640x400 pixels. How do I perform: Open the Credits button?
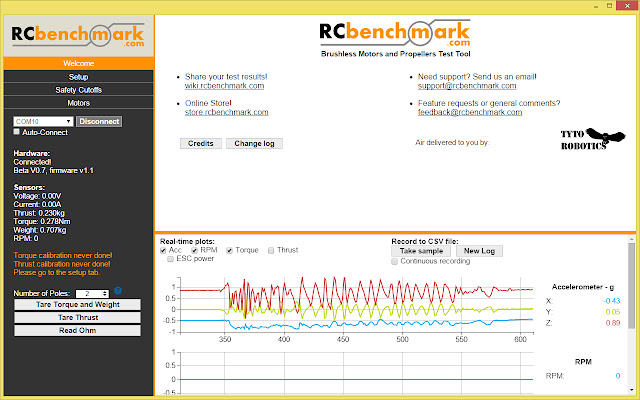coord(201,143)
